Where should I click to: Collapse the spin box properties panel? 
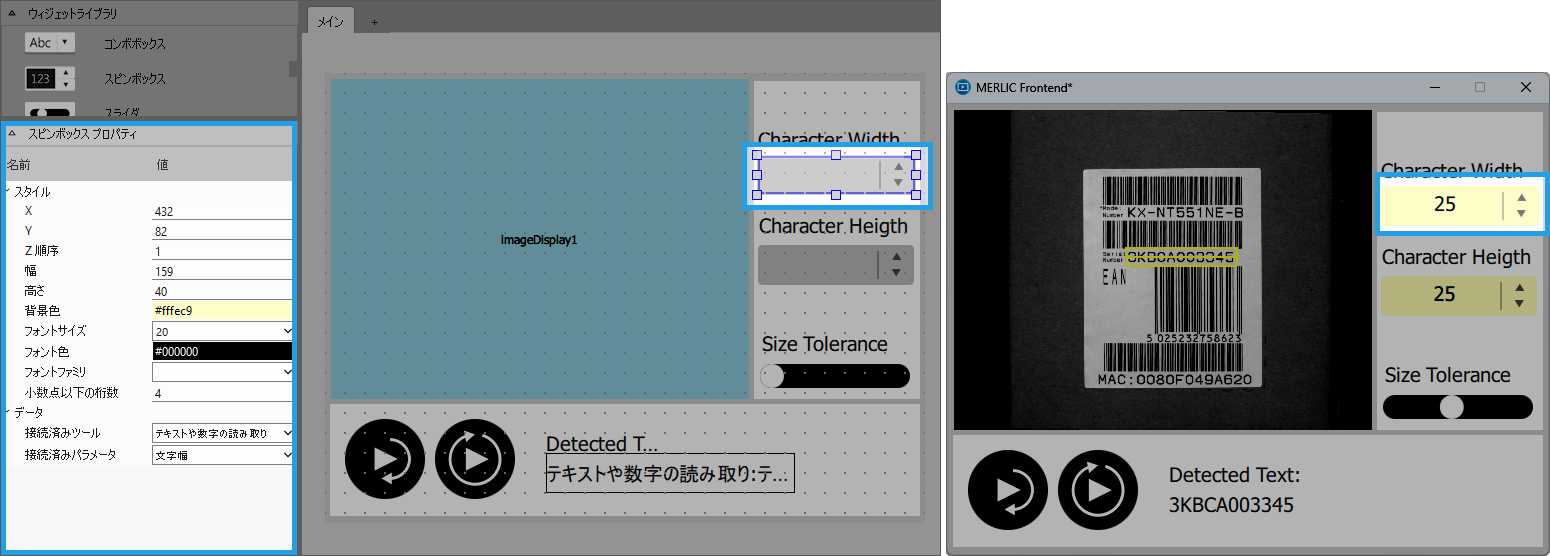(11, 133)
